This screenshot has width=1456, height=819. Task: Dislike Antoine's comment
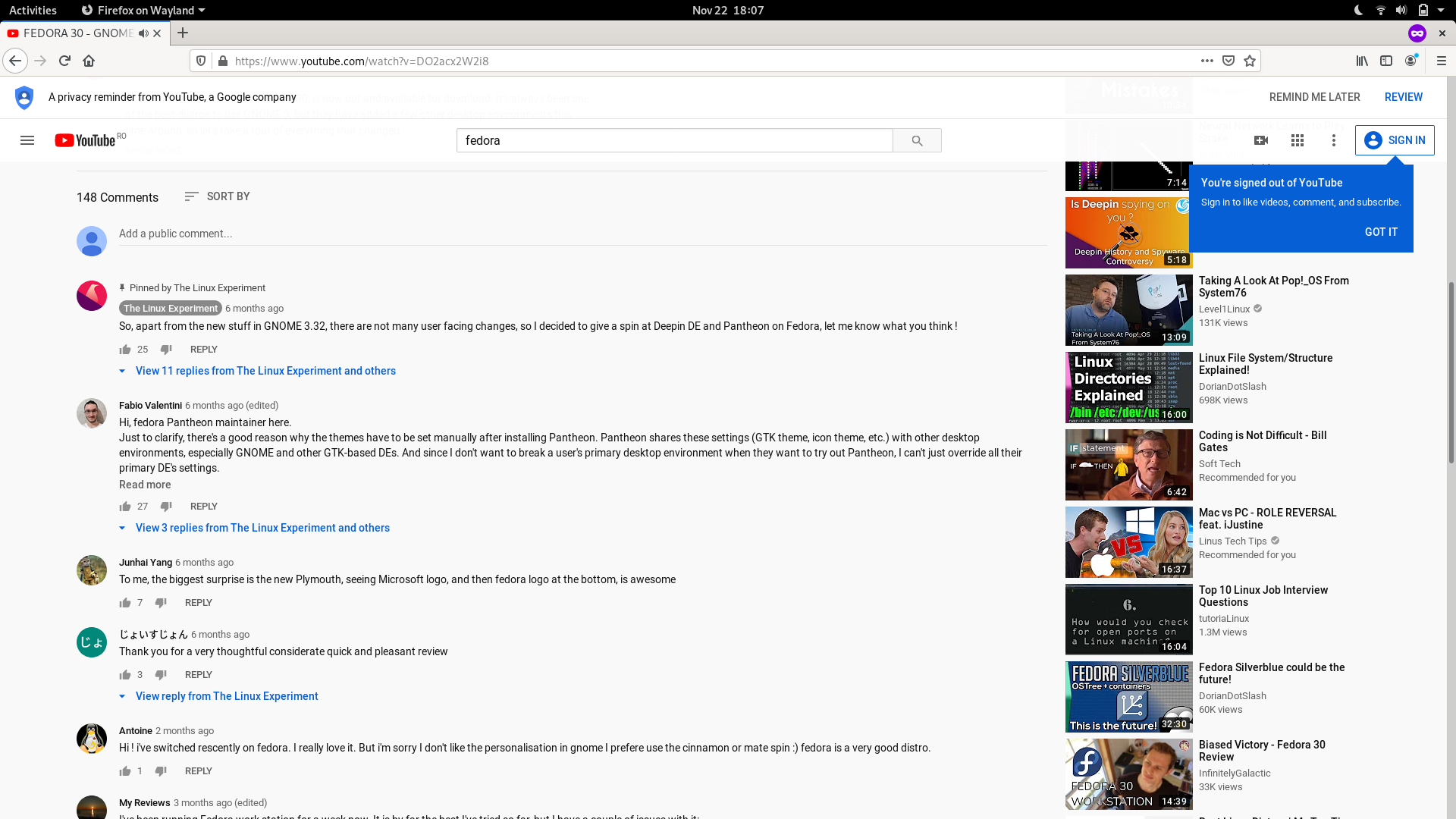pos(161,771)
